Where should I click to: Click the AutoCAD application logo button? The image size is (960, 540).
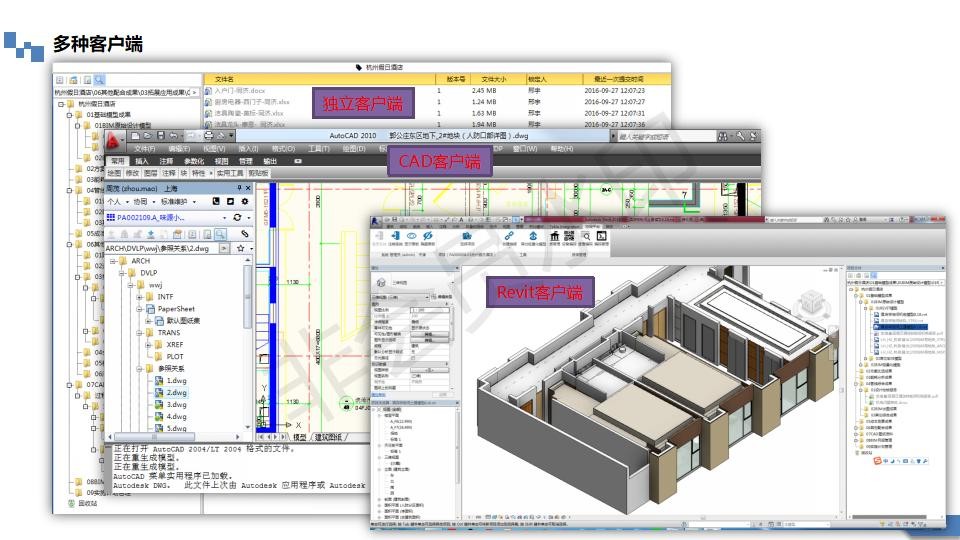113,142
